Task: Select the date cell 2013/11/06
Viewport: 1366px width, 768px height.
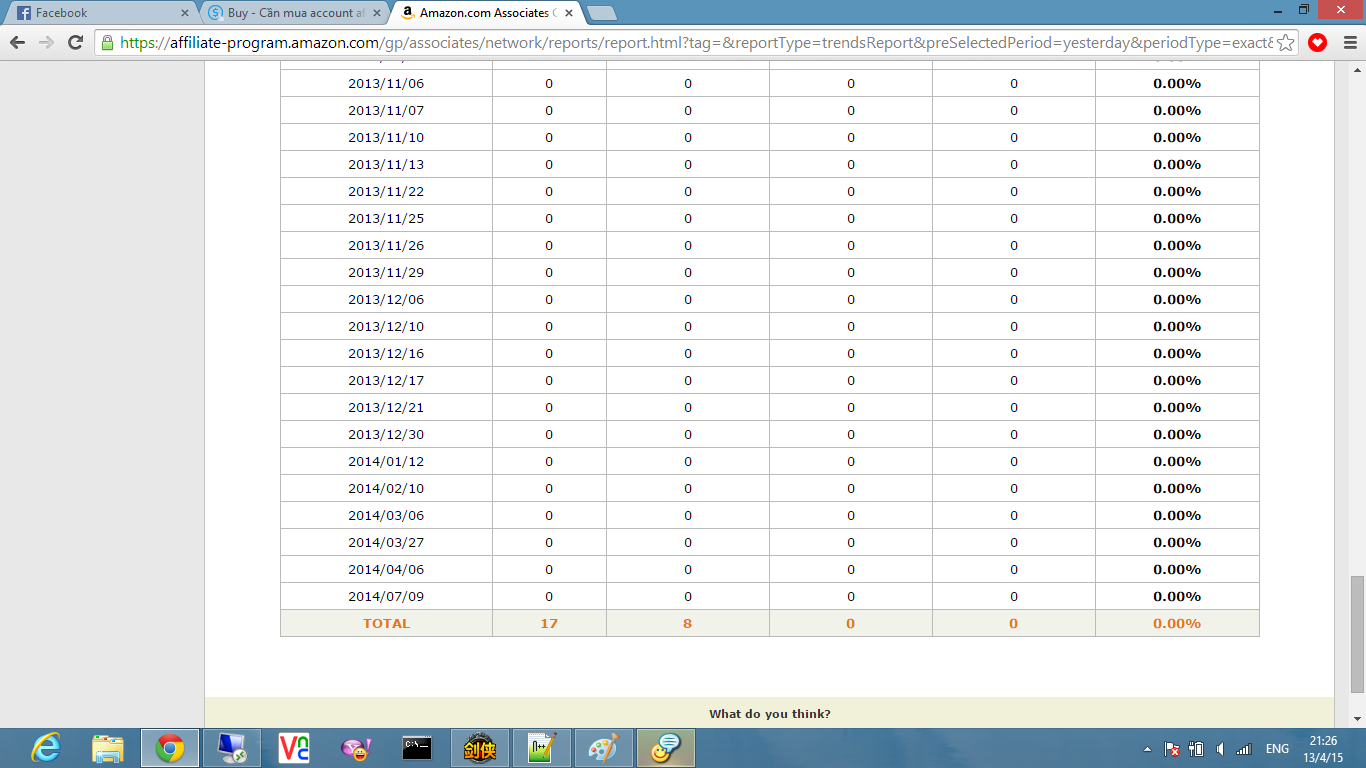Action: click(x=386, y=83)
